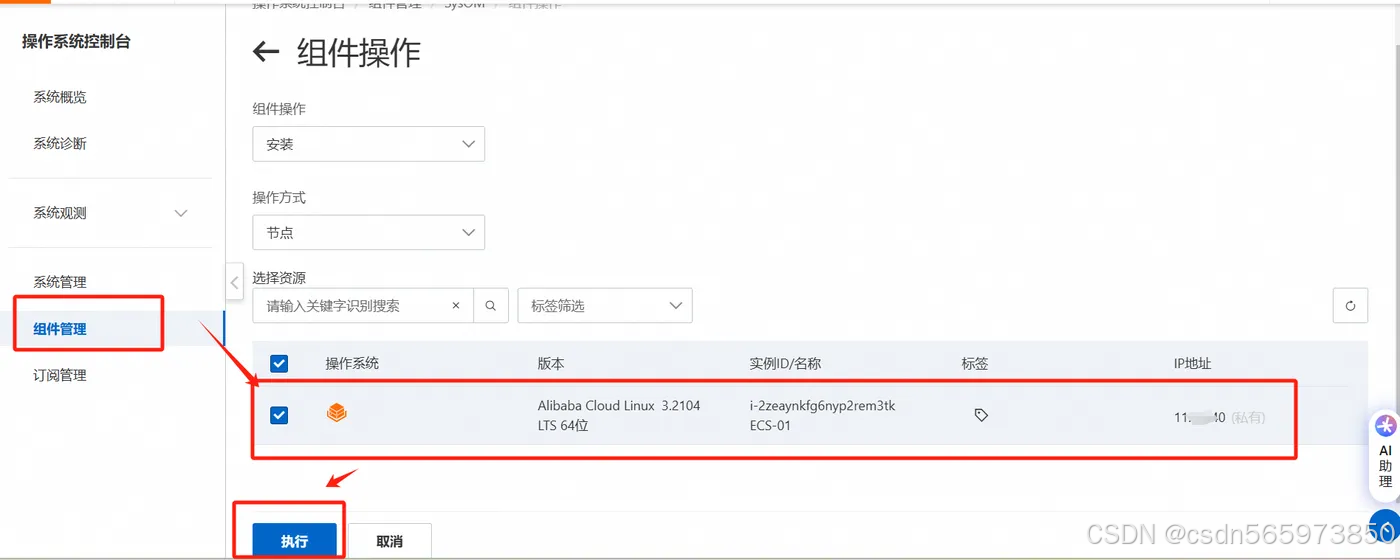
Task: Click the 版本 column header
Action: 551,364
